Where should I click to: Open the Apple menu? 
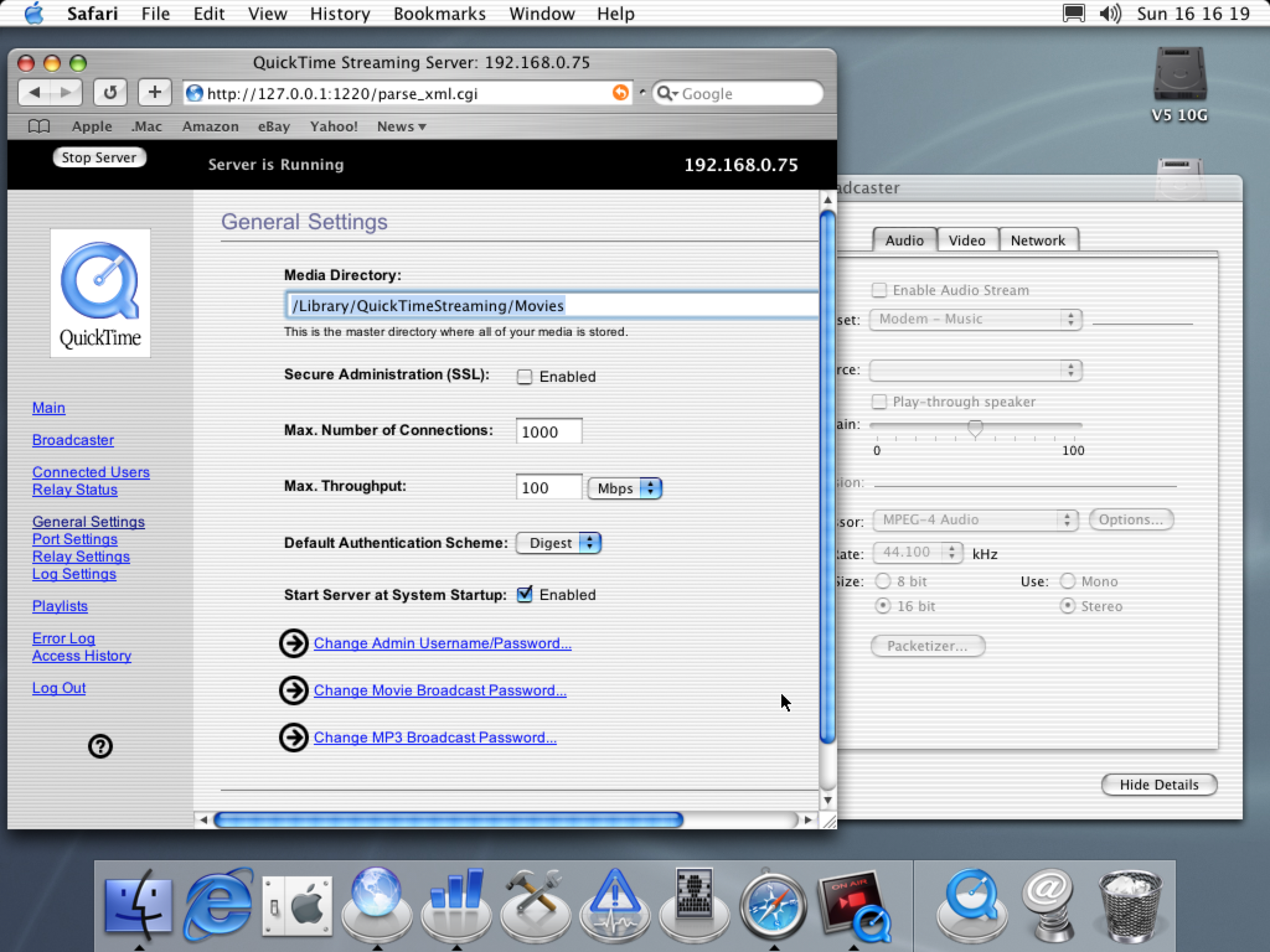[34, 13]
